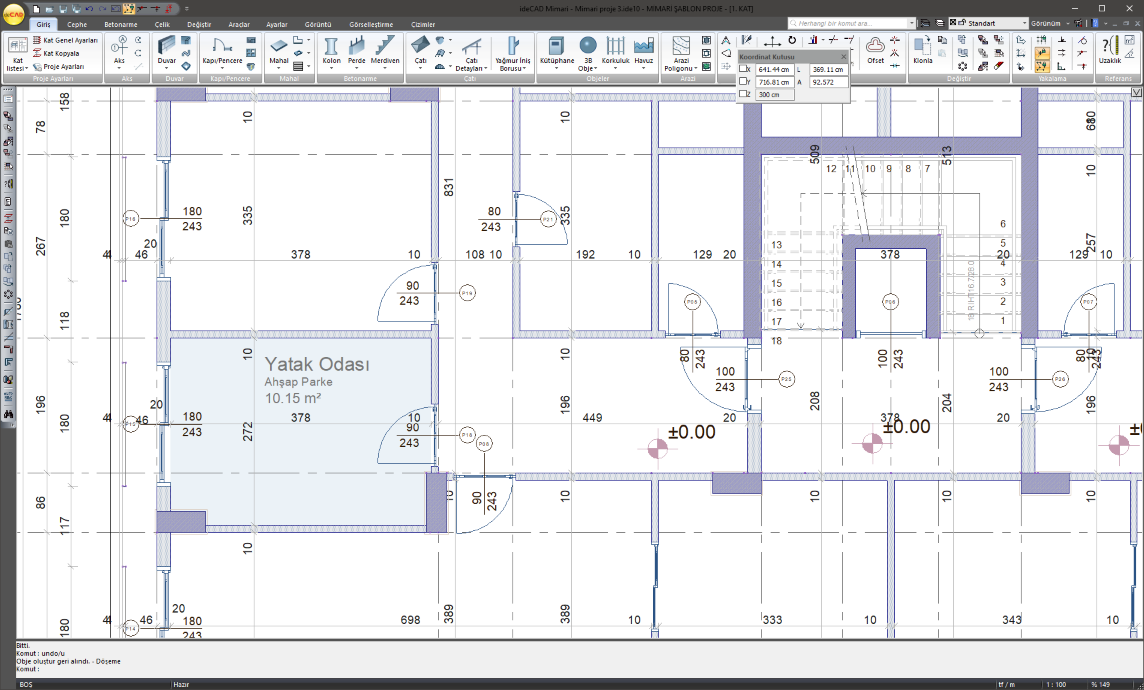Choose the Perde shear wall tool

point(357,48)
